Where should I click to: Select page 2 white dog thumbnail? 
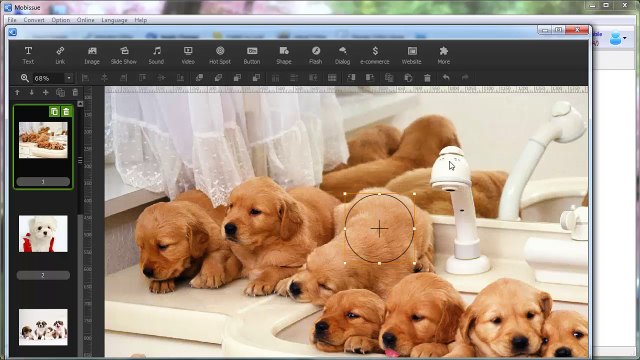tap(43, 234)
